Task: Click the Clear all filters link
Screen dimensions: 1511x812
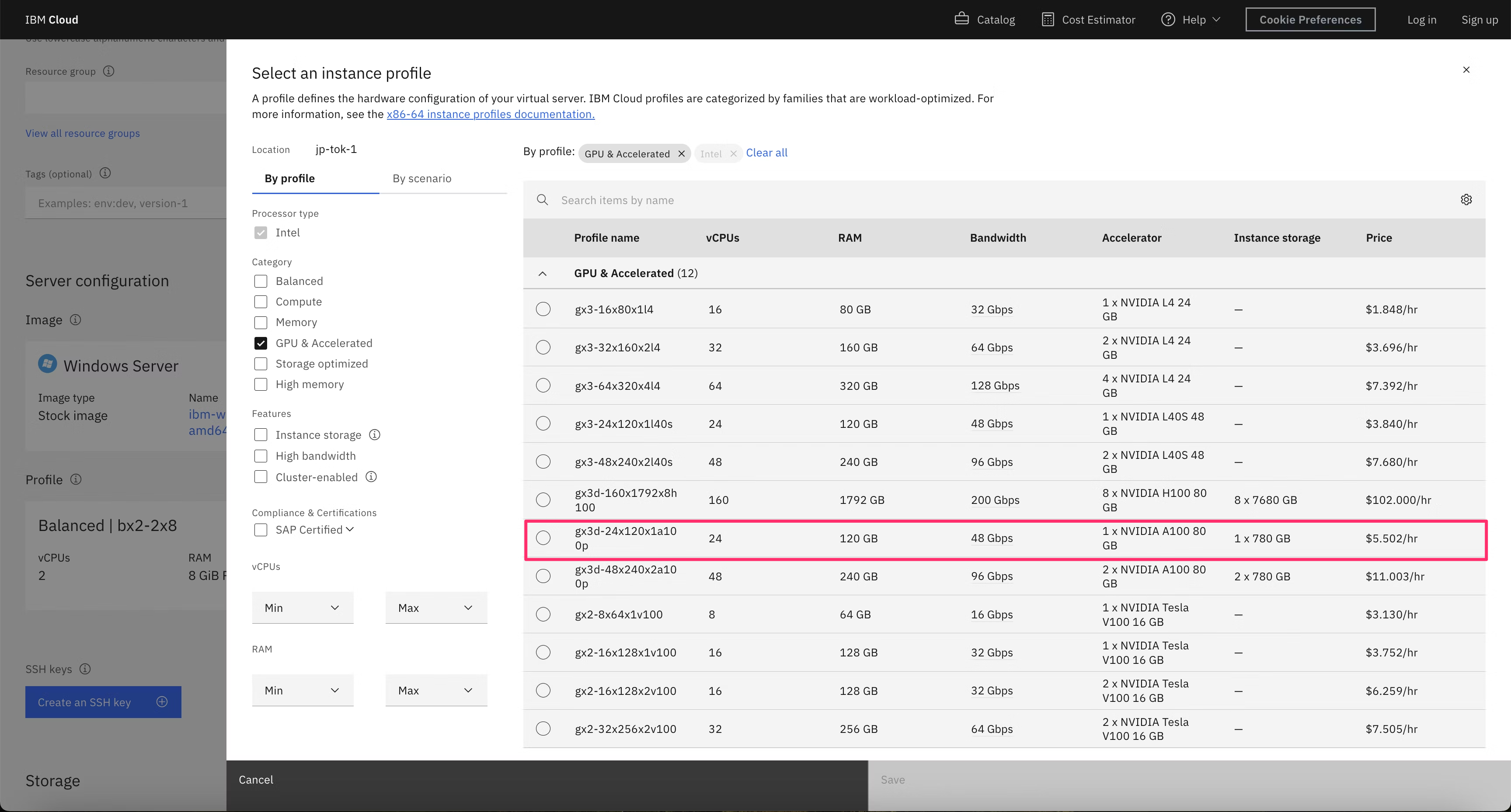Action: 766,153
